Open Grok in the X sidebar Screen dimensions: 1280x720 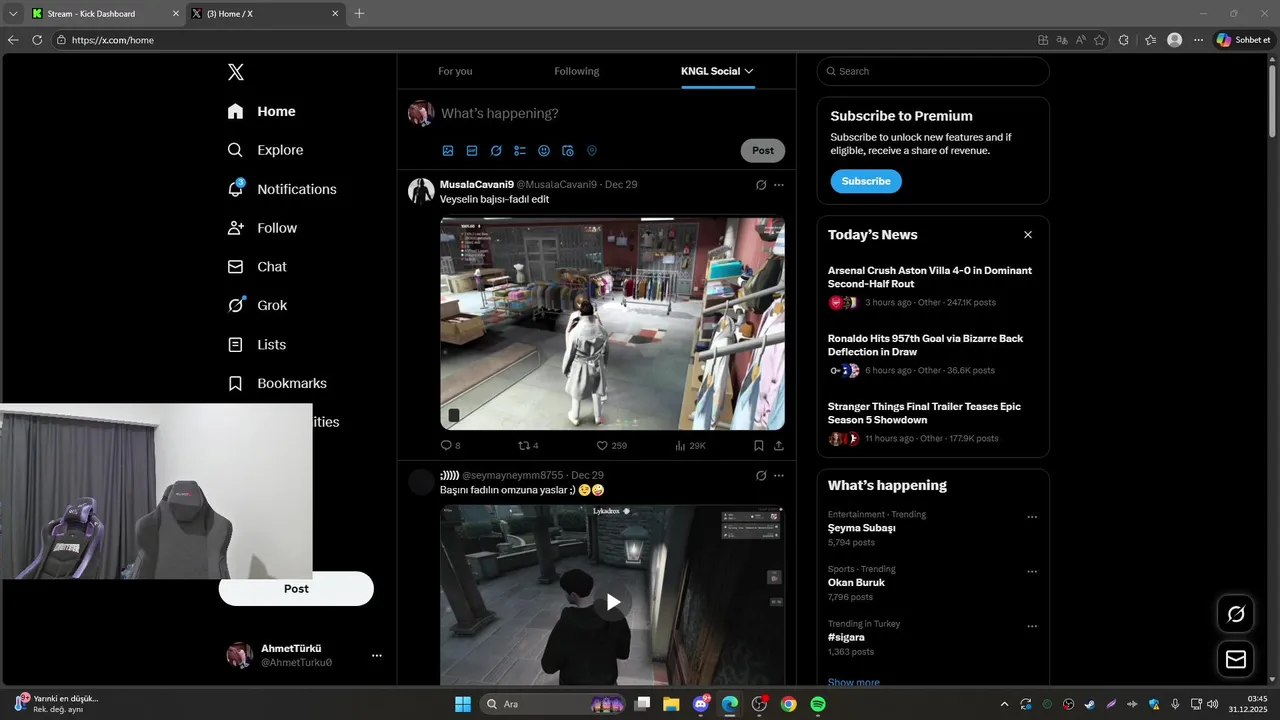pos(257,305)
